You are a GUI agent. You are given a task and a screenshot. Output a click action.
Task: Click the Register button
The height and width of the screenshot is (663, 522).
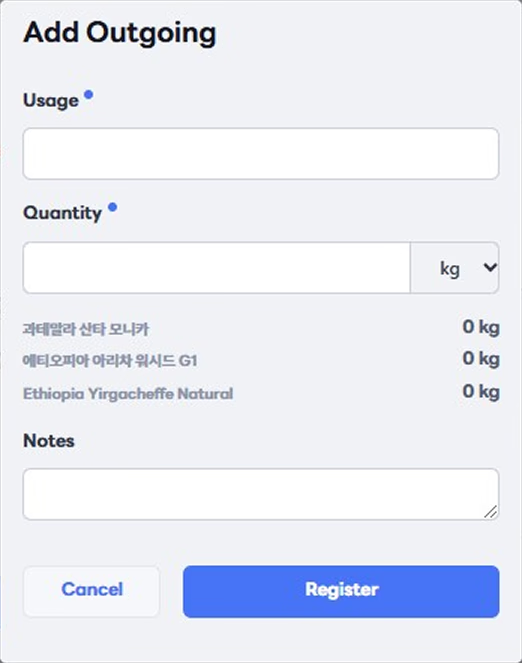[x=341, y=591]
